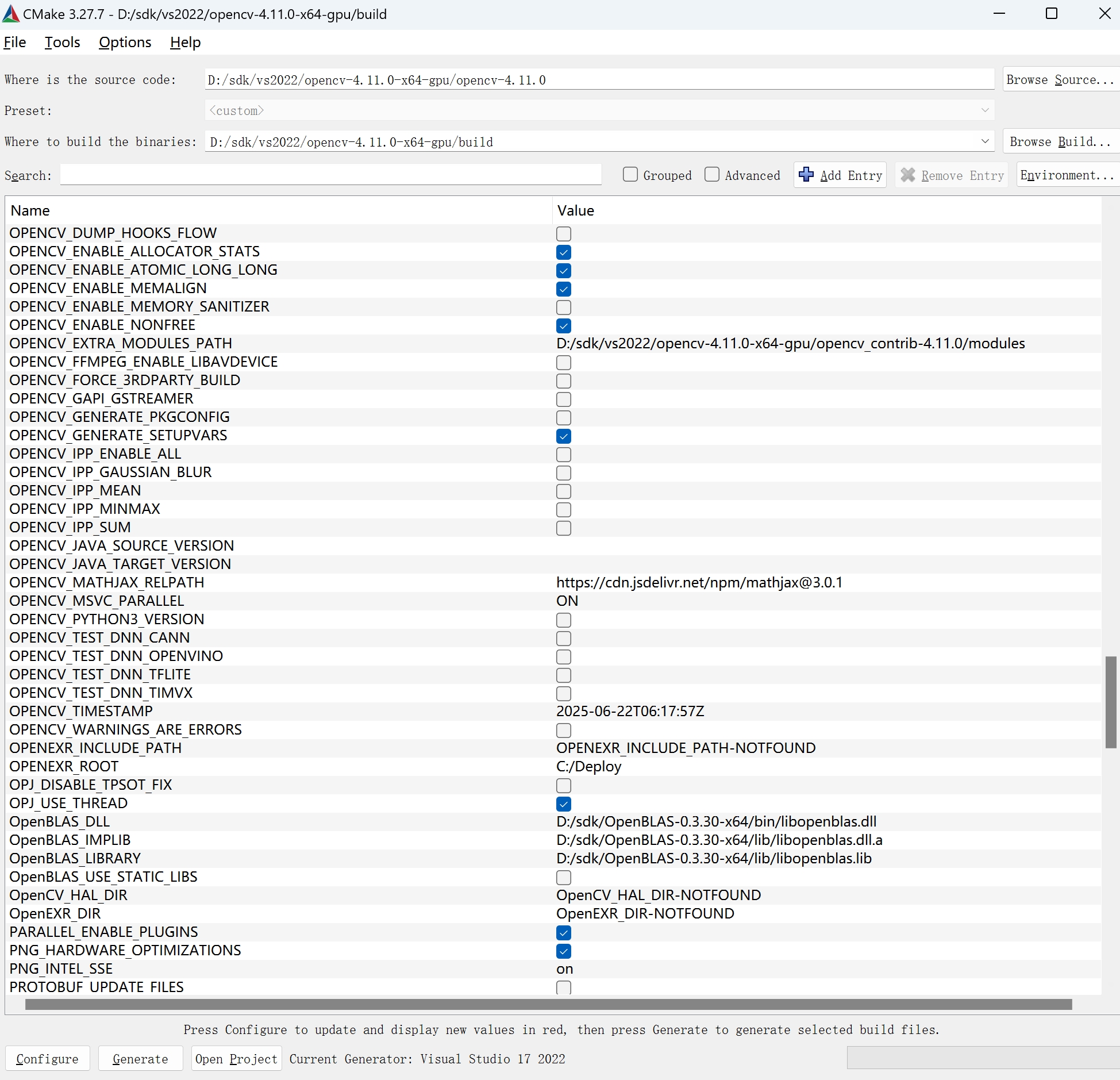Image resolution: width=1120 pixels, height=1080 pixels.
Task: Click Browse Source button
Action: click(x=1060, y=79)
